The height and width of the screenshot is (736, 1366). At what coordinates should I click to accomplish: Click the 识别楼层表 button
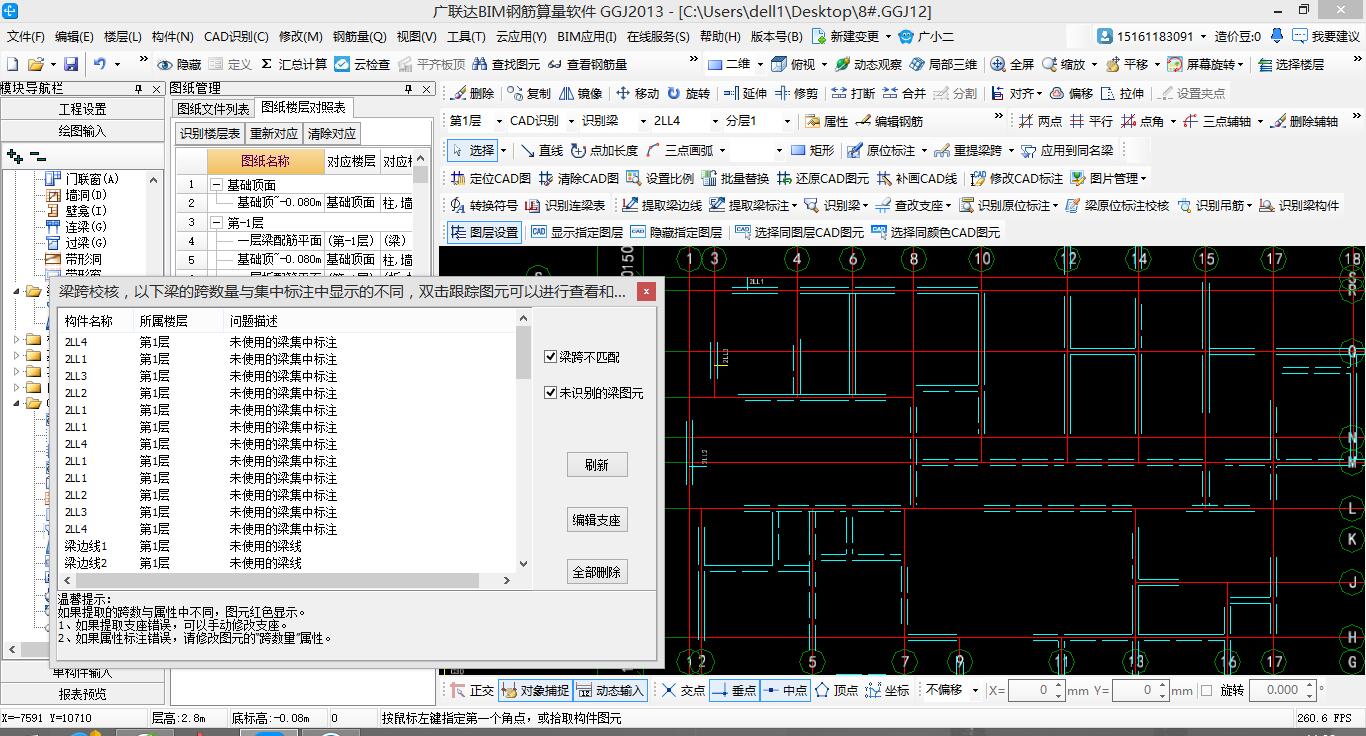coord(210,133)
